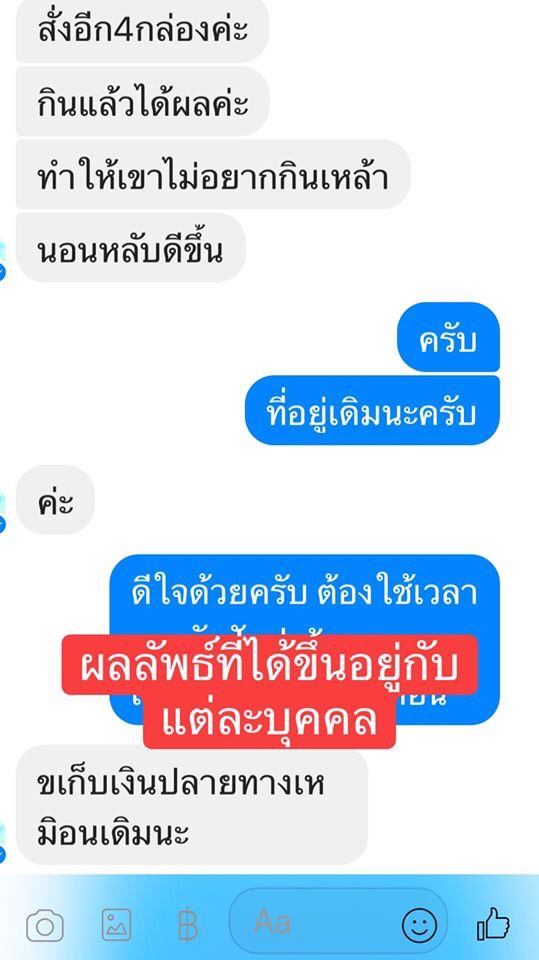
Task: Tap the Baht payment icon
Action: [x=187, y=925]
